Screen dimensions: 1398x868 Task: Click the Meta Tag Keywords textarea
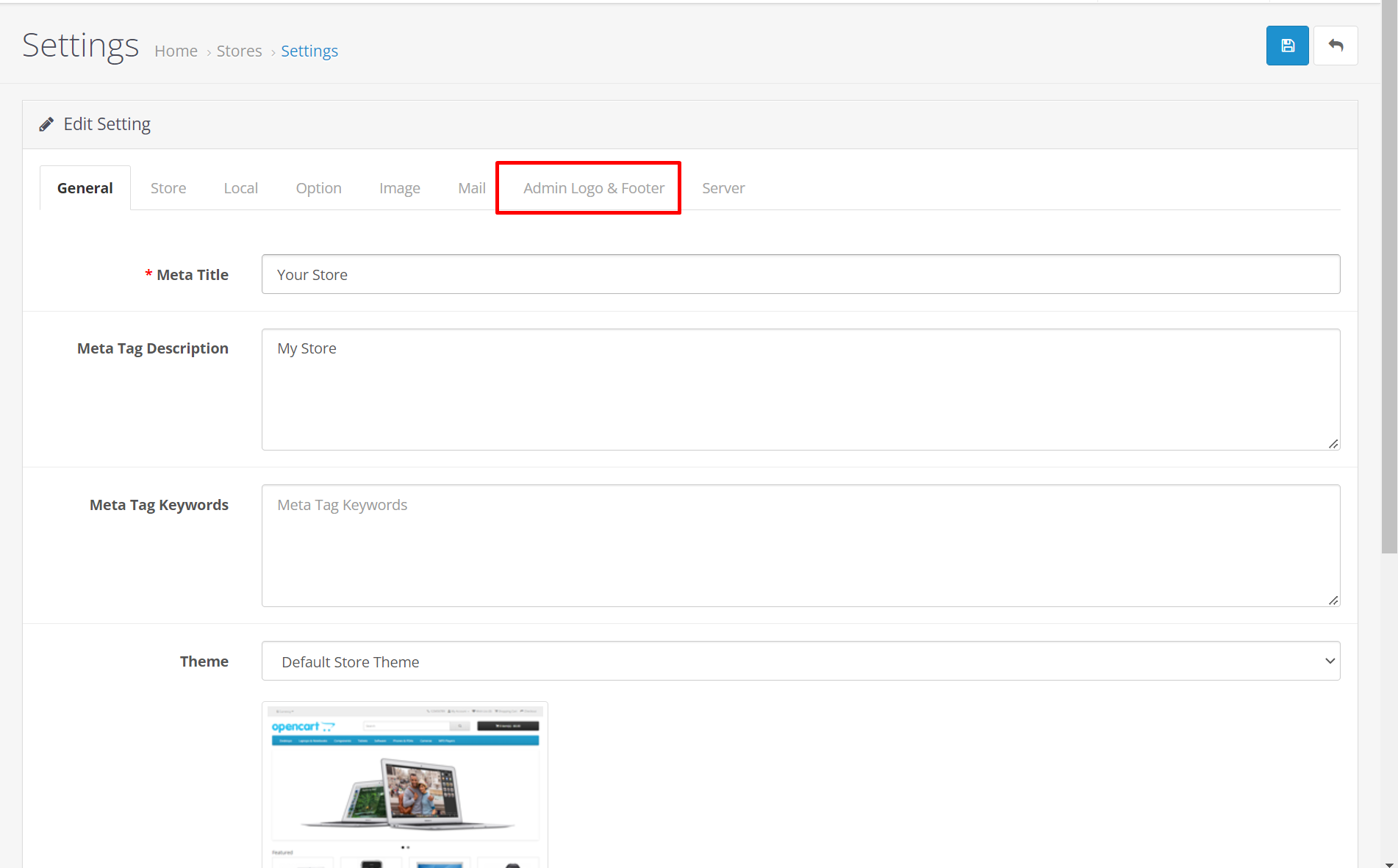[x=800, y=545]
